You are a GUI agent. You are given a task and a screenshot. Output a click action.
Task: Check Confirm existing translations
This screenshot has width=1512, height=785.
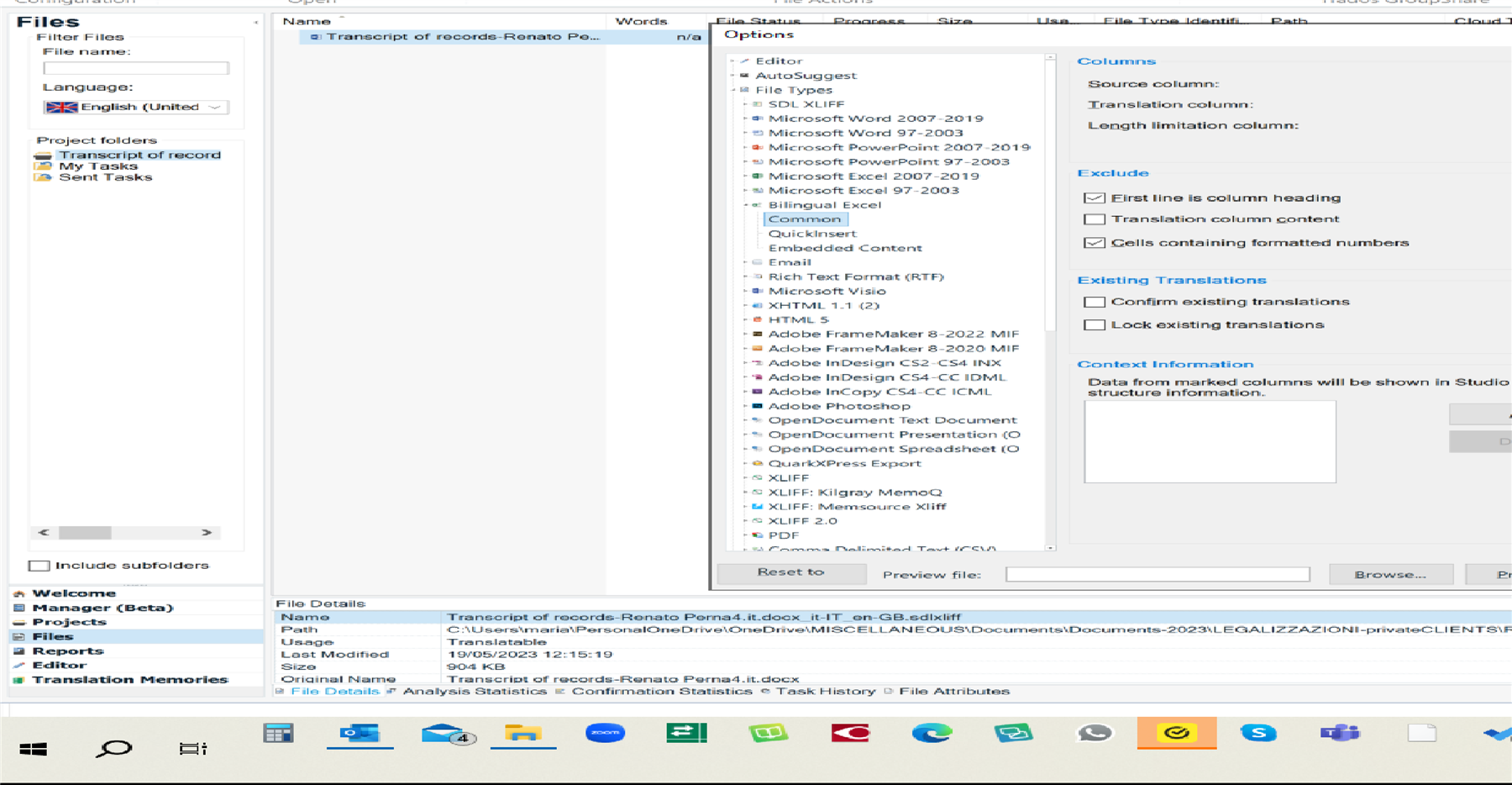pyautogui.click(x=1094, y=302)
